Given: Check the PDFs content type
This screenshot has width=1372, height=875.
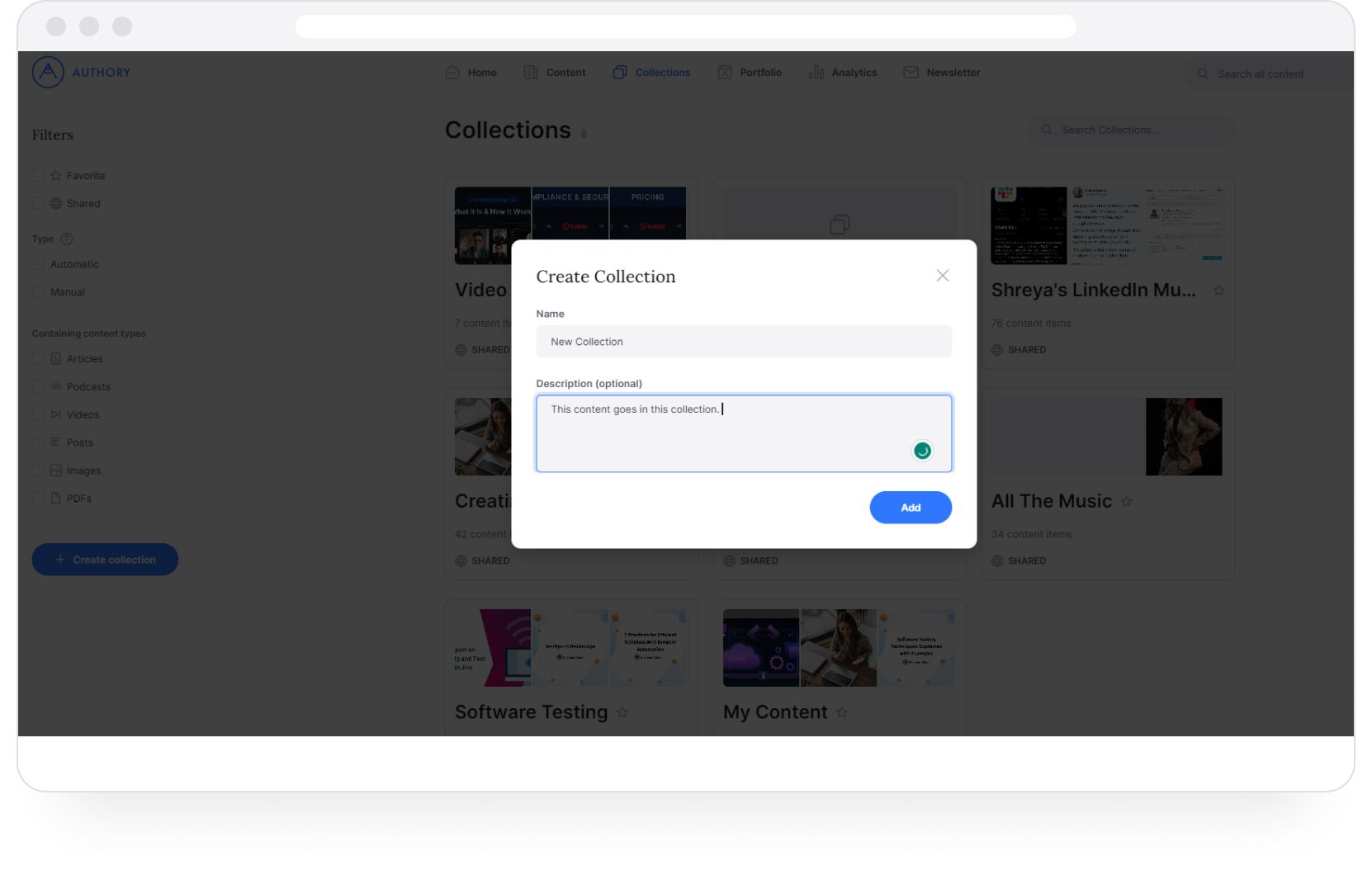Looking at the screenshot, I should click(38, 499).
